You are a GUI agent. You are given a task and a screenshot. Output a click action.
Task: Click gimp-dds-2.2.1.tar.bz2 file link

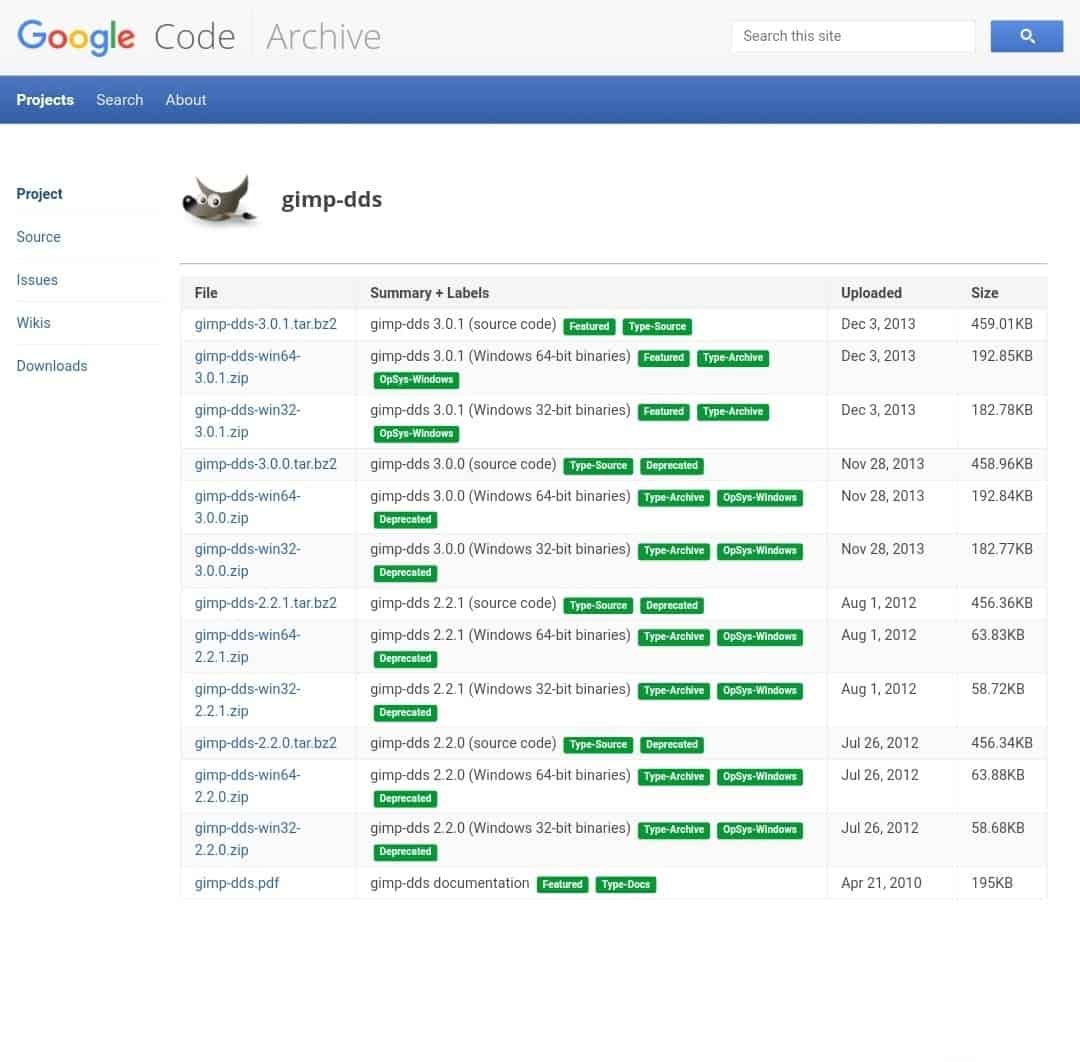[x=265, y=603]
